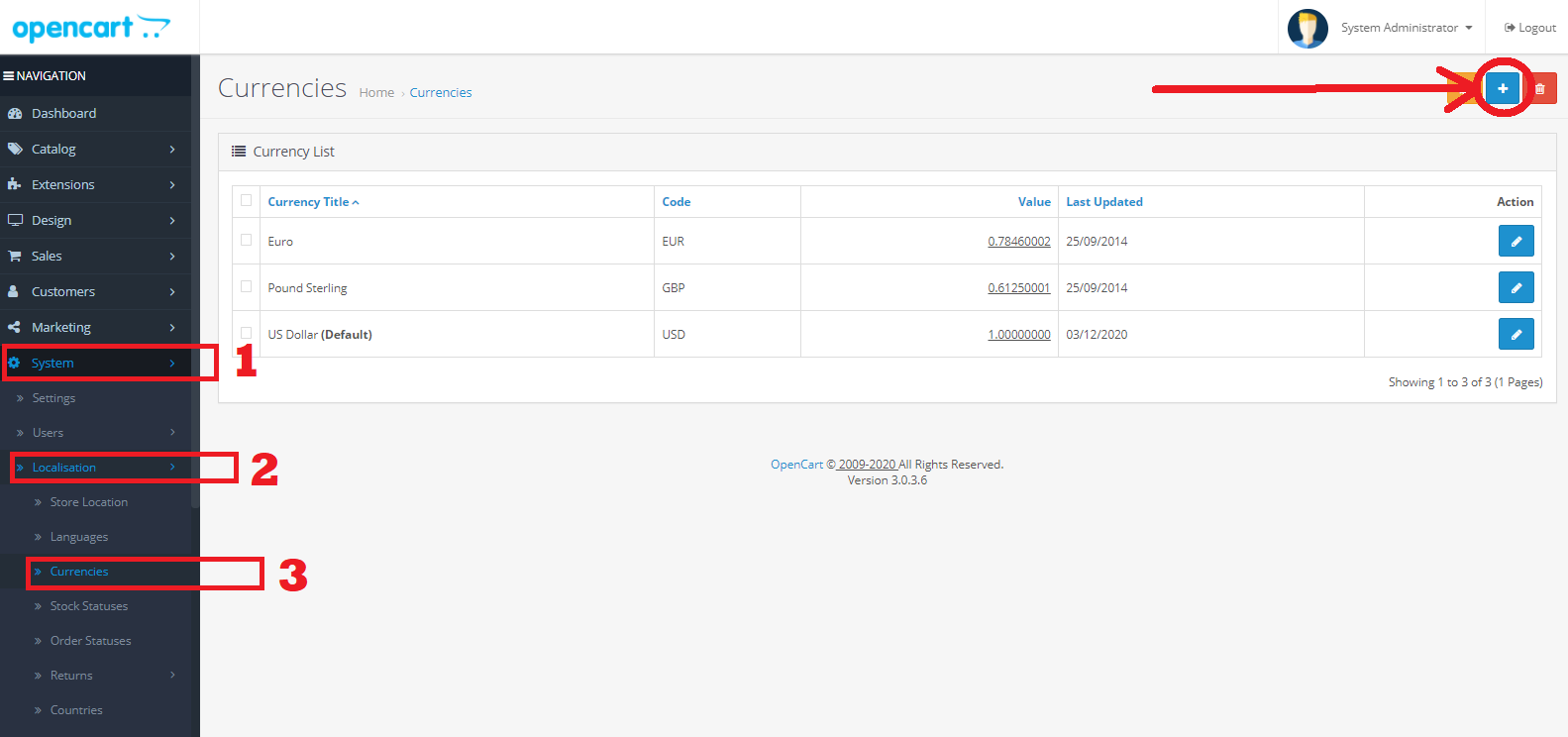Screen dimensions: 1568x737
Task: Click Home in the breadcrumb
Action: tap(376, 92)
